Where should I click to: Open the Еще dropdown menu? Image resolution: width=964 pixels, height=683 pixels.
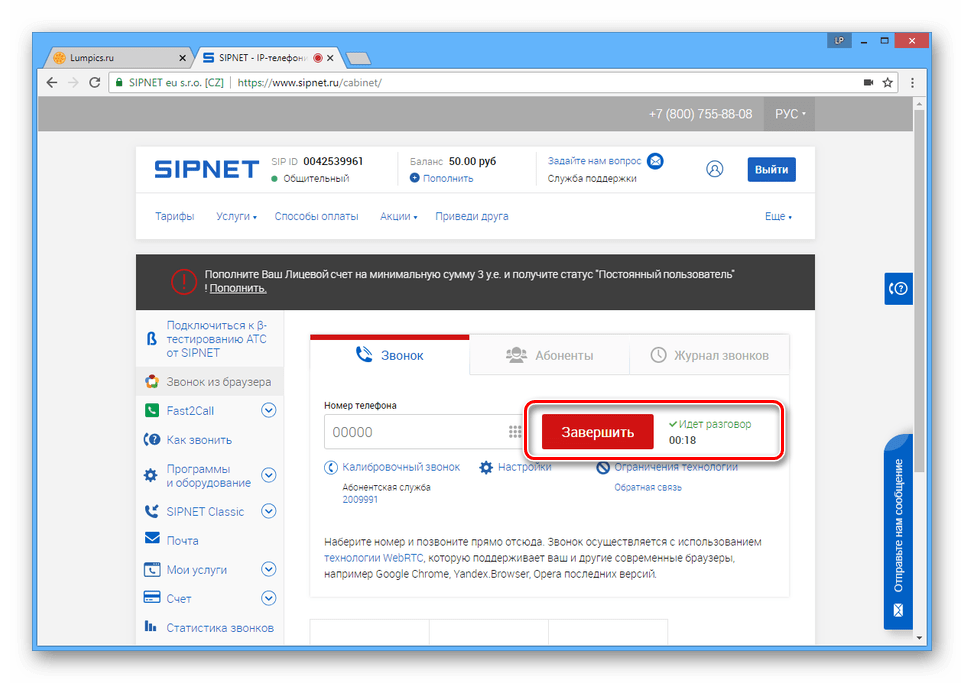coord(778,216)
